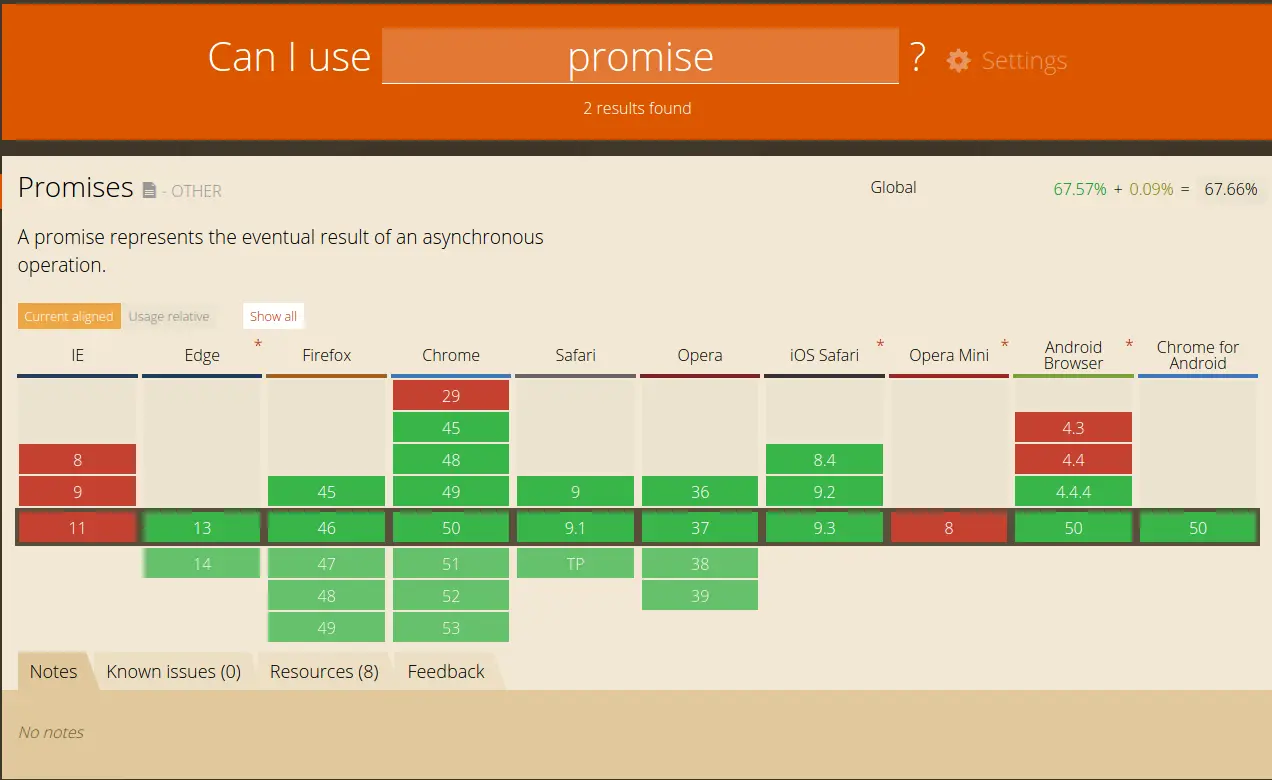Click the Opera column header
1272x780 pixels.
point(700,355)
